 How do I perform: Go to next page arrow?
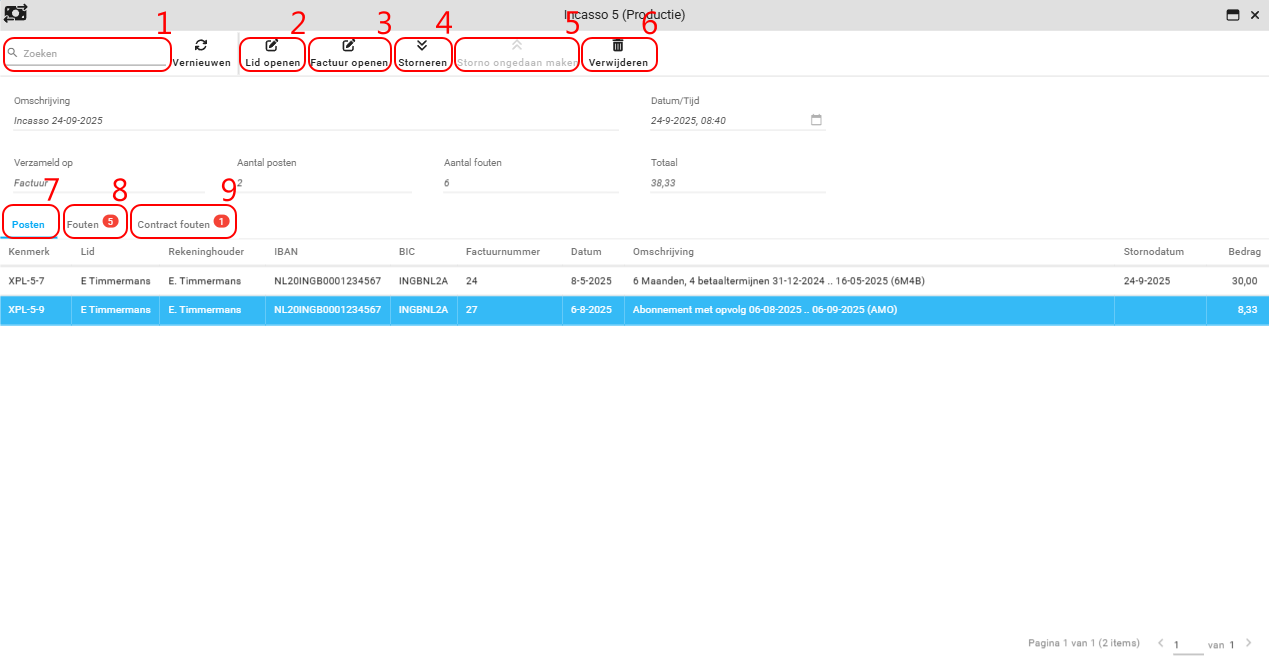[x=1248, y=643]
